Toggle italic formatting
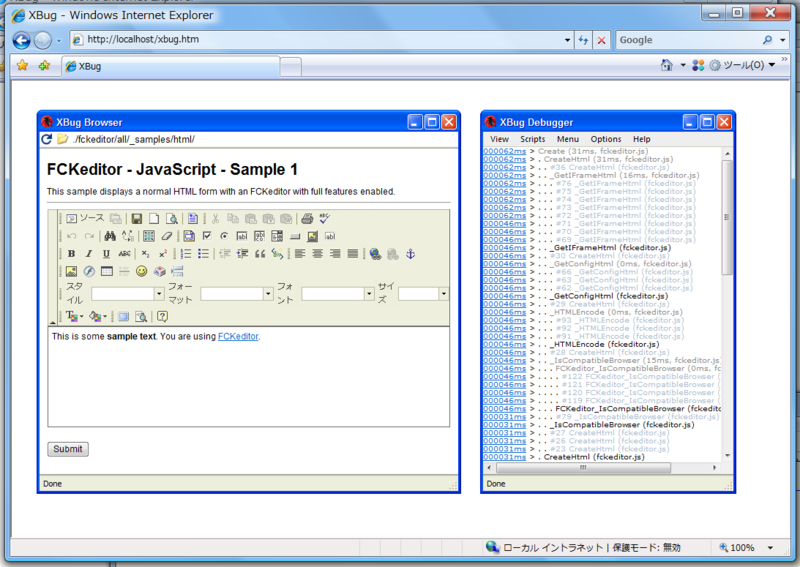 89,254
